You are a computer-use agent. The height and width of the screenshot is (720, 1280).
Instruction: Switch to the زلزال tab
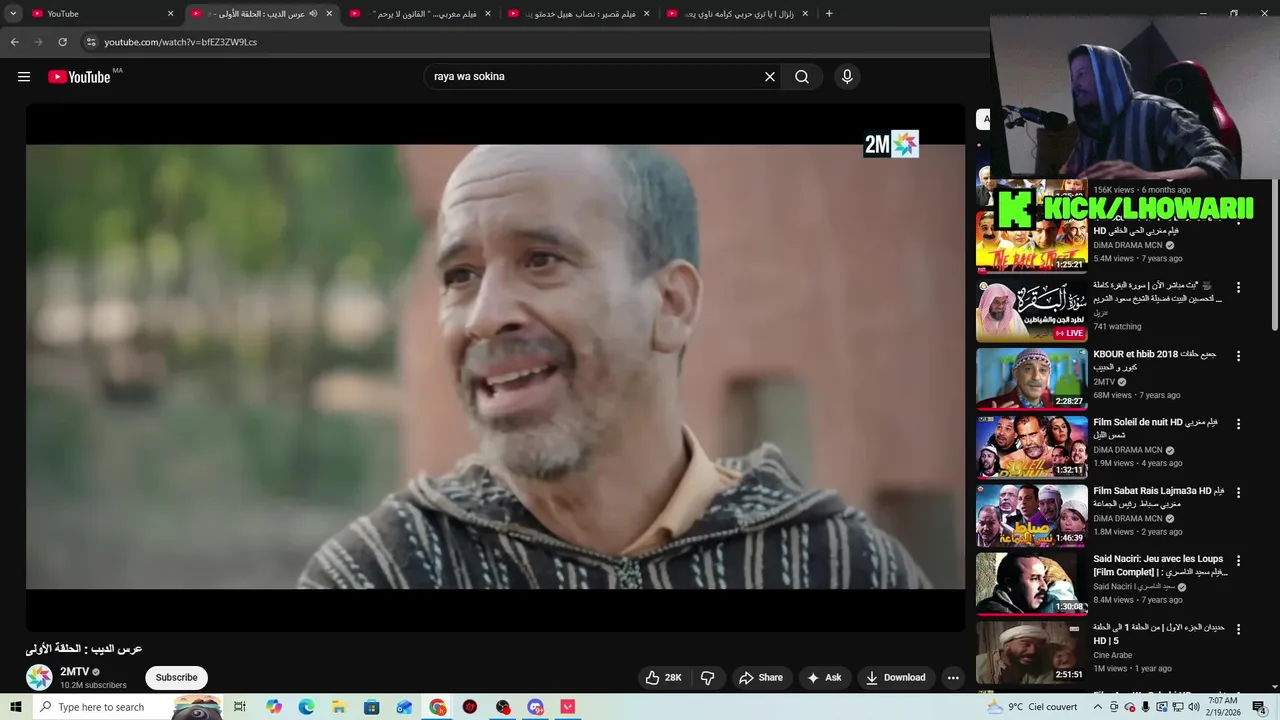click(x=738, y=14)
